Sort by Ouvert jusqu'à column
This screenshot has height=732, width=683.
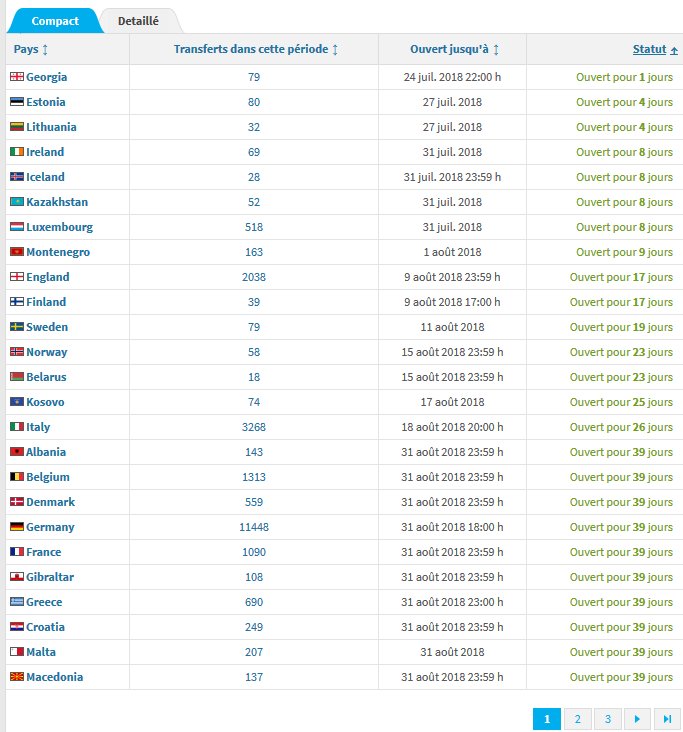(454, 49)
